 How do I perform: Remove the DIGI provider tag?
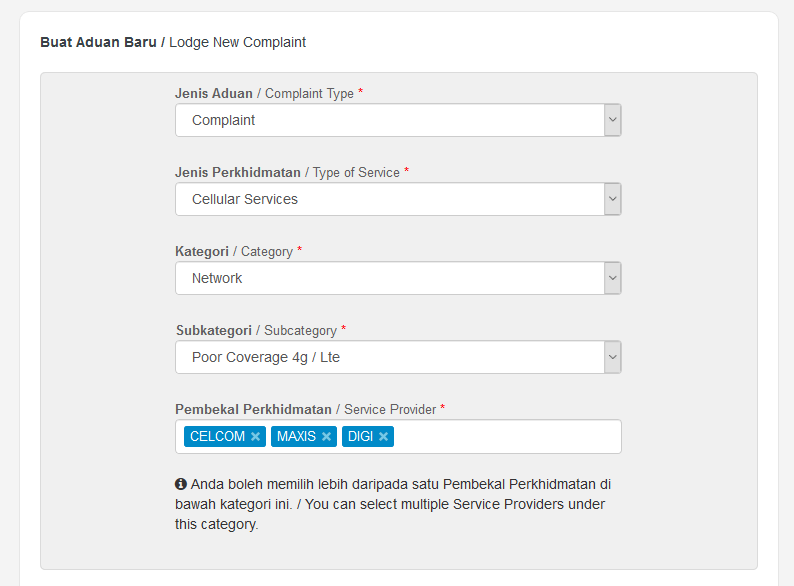click(x=383, y=437)
